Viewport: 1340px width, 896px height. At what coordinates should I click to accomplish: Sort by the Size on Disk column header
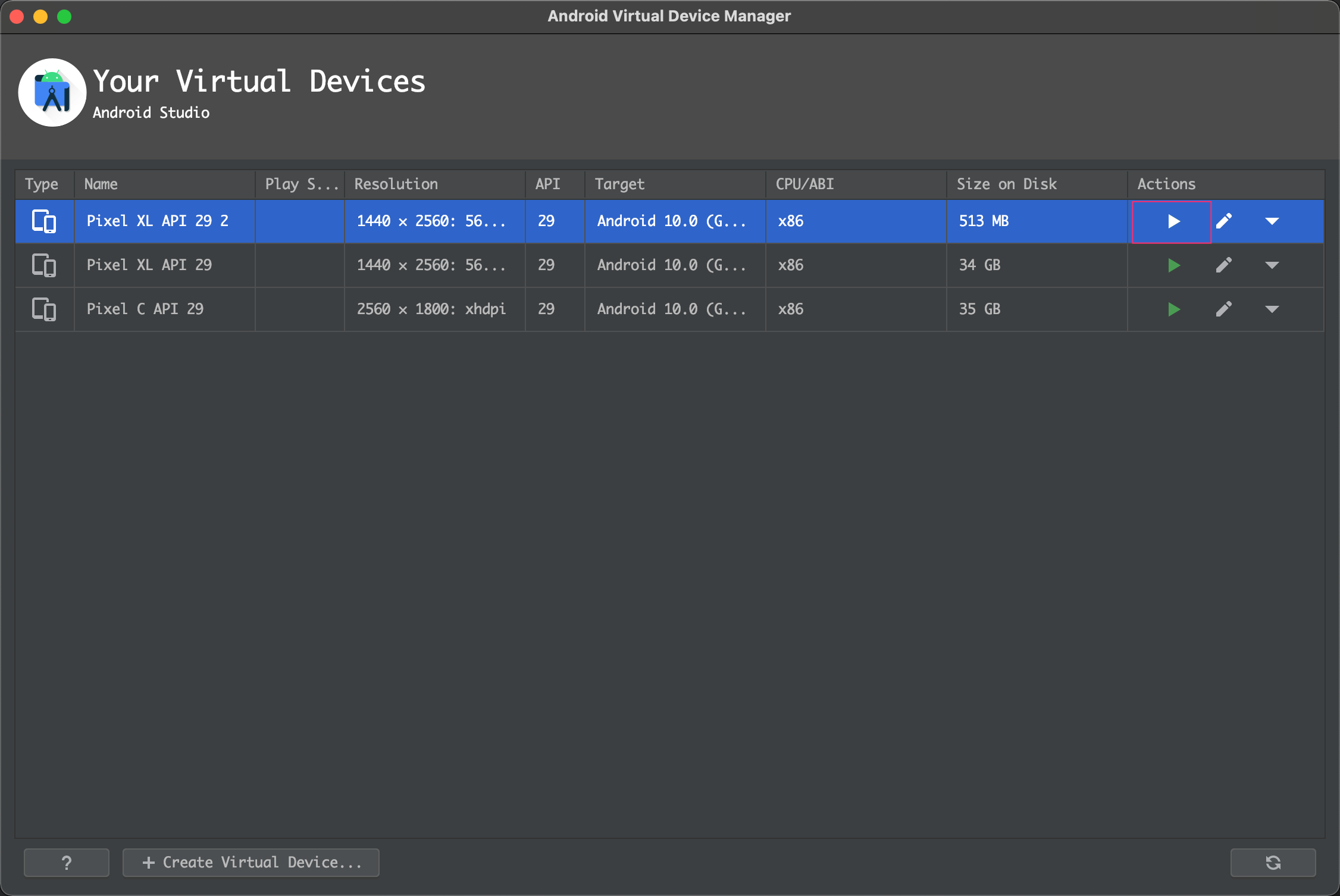[x=1037, y=184]
